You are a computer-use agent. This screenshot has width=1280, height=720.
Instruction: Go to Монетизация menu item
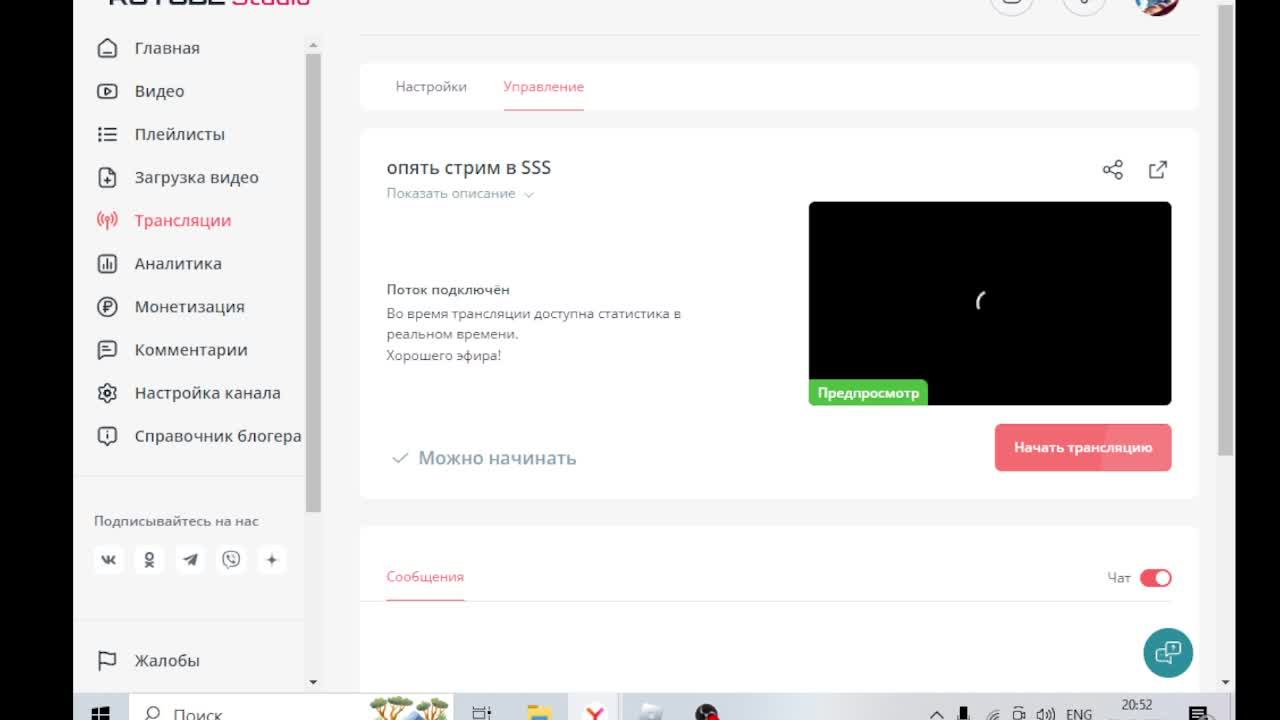[190, 307]
